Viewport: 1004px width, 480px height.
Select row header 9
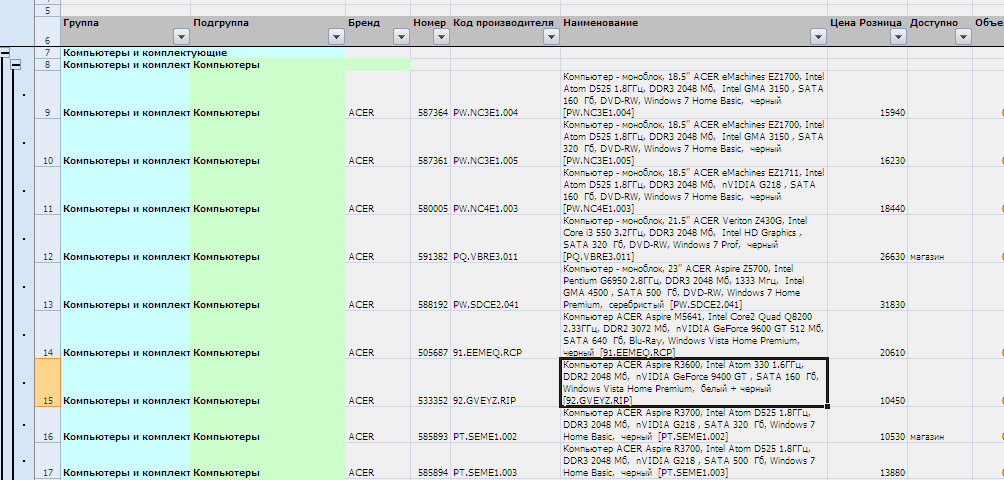pos(46,95)
